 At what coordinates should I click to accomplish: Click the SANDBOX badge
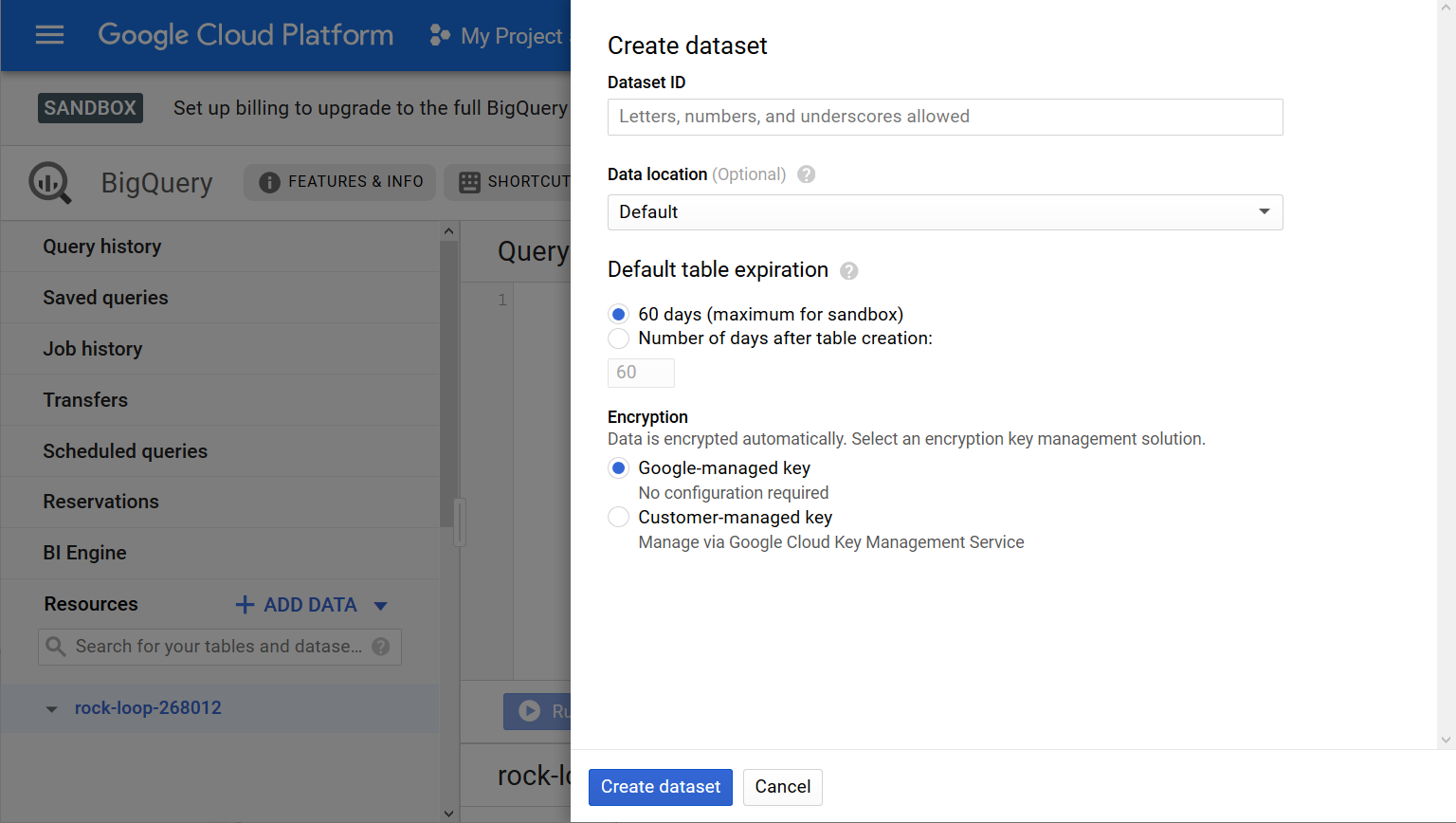(90, 108)
